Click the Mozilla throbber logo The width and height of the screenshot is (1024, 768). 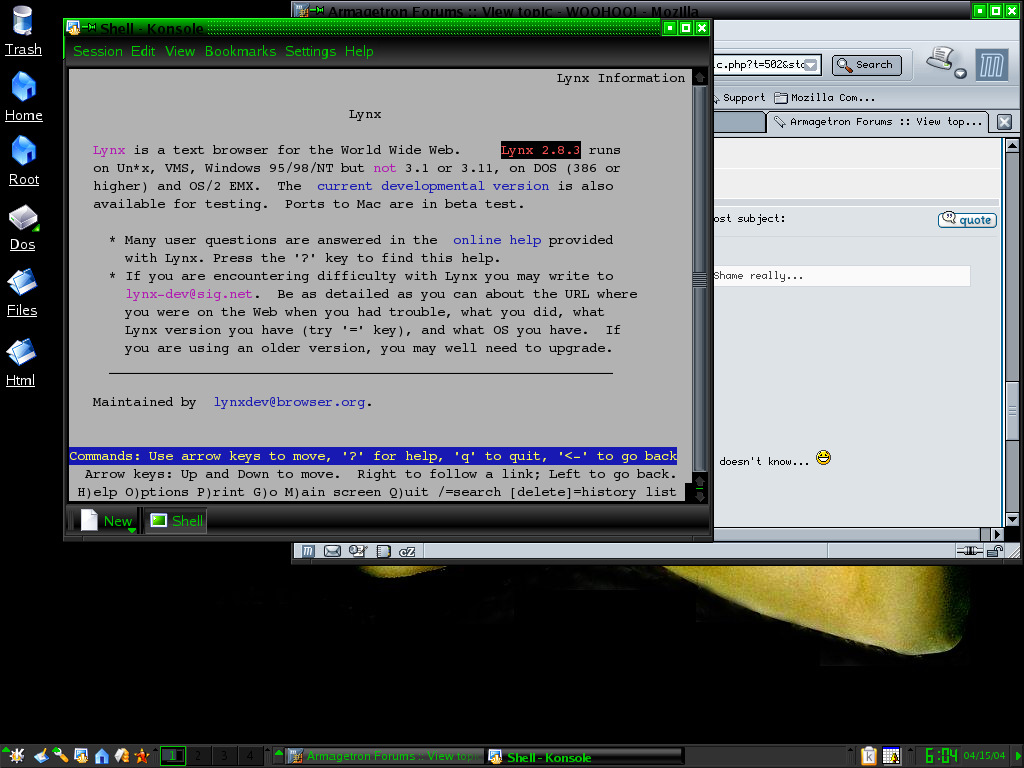pyautogui.click(x=991, y=65)
